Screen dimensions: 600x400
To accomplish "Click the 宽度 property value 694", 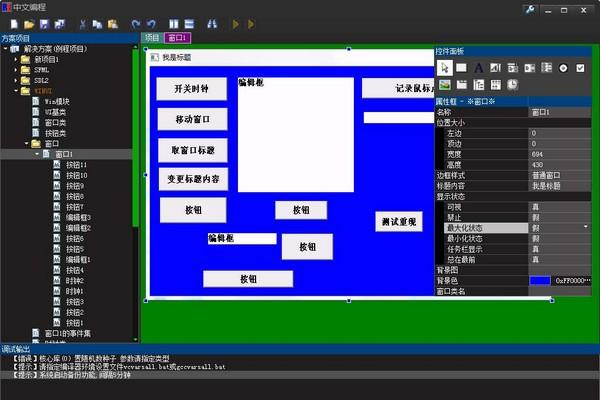I will coord(559,154).
